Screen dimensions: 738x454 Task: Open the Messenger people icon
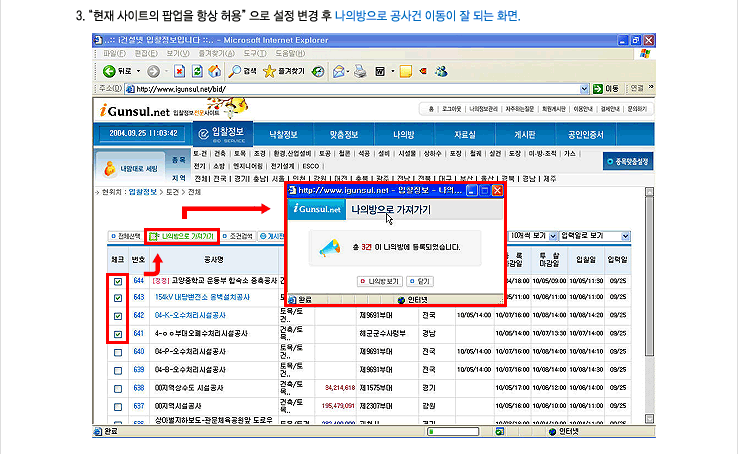click(441, 72)
